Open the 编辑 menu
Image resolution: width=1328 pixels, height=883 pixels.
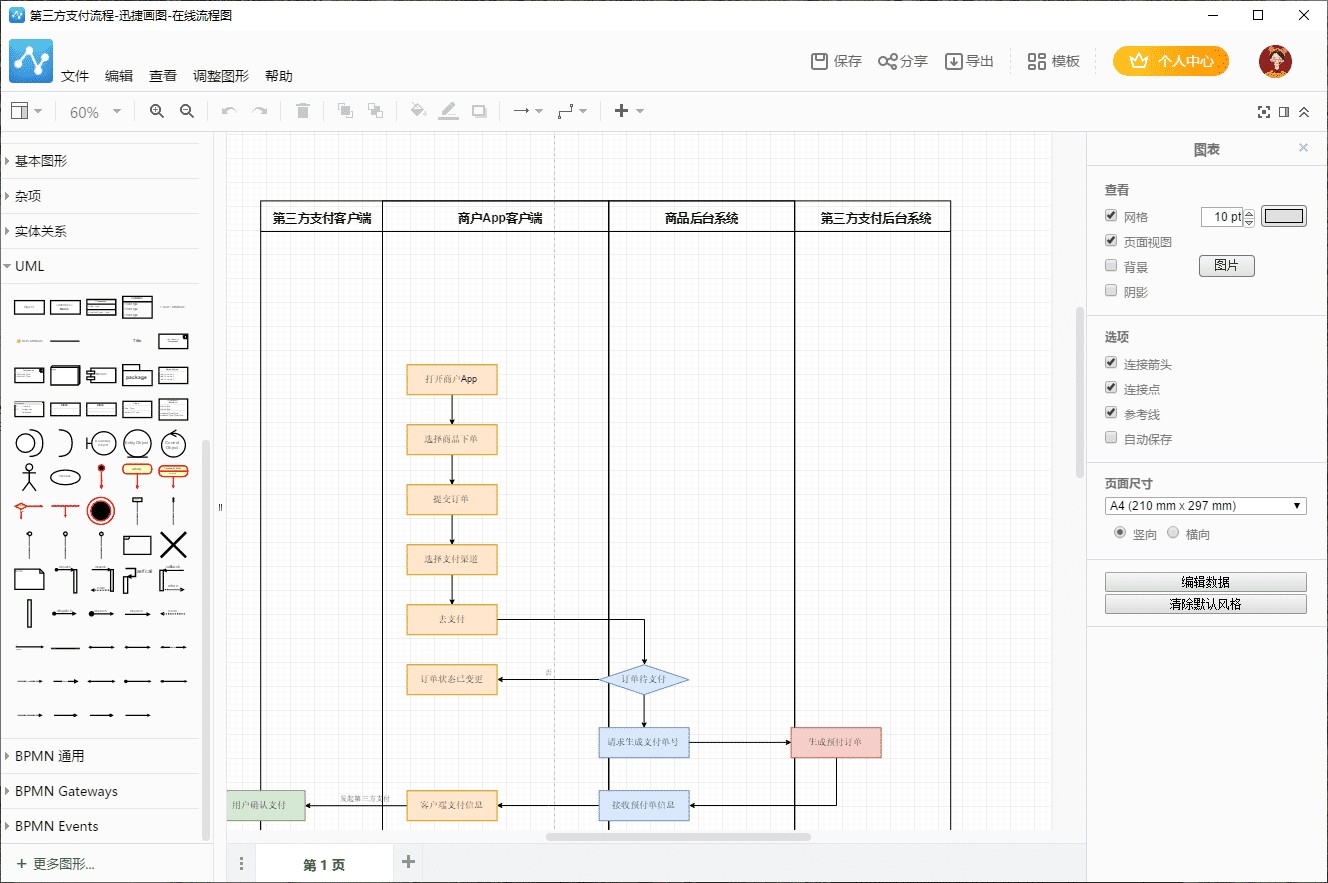[119, 76]
